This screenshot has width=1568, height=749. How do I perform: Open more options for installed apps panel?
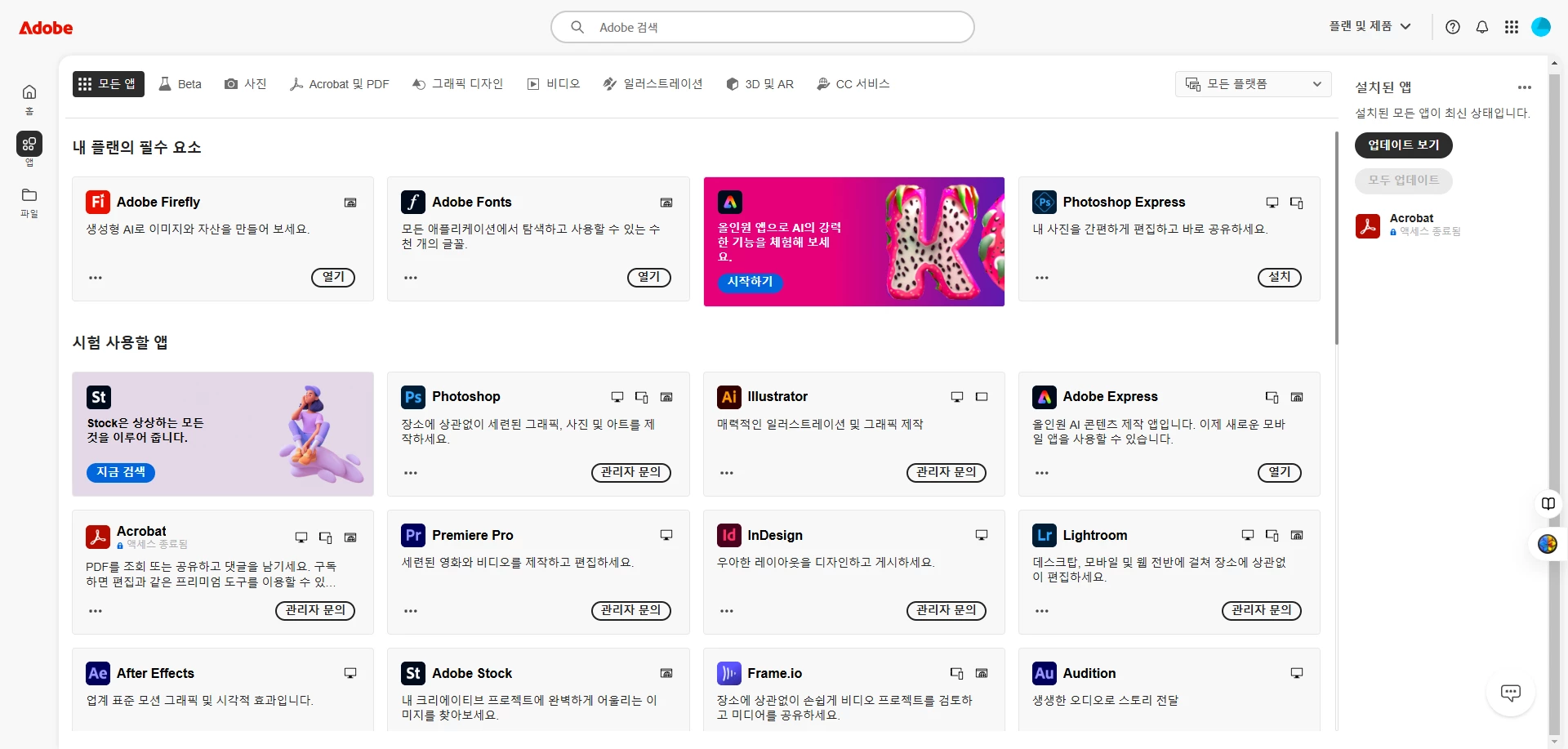(x=1525, y=87)
